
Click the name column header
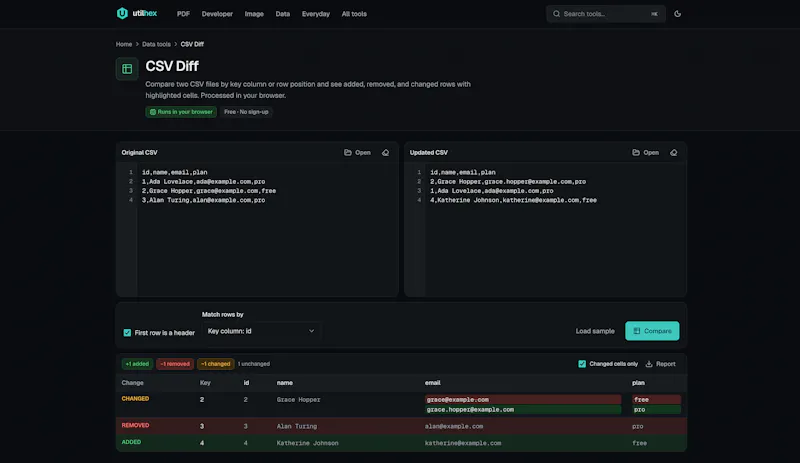click(x=285, y=383)
